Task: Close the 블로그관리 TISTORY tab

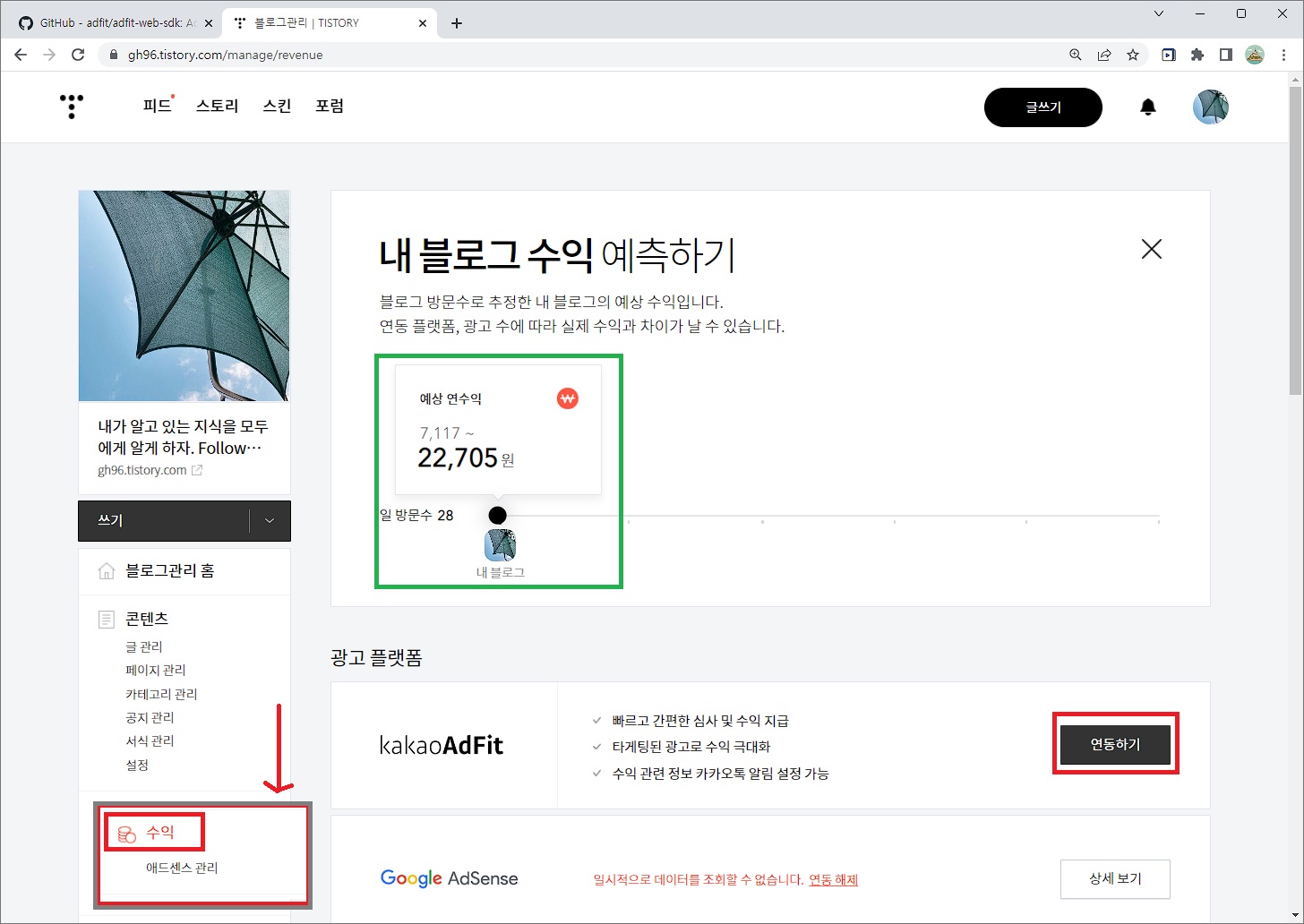Action: 423,23
